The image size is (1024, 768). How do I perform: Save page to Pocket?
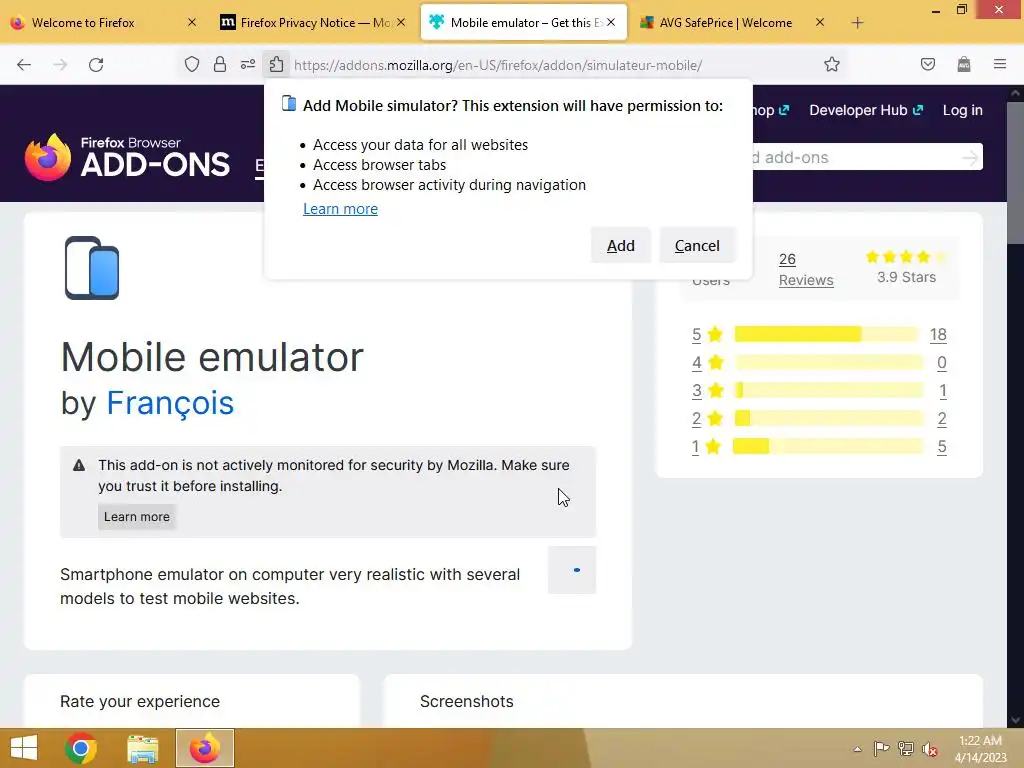927,65
